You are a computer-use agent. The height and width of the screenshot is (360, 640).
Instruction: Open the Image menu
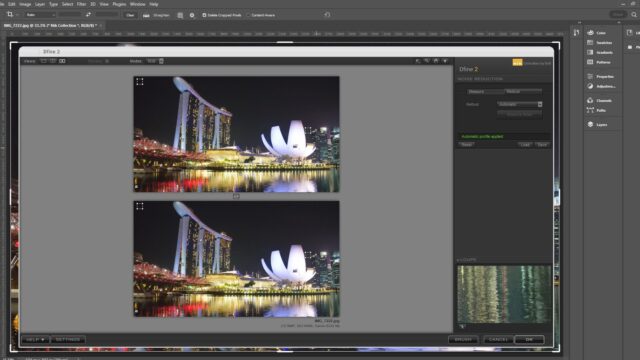coord(25,4)
